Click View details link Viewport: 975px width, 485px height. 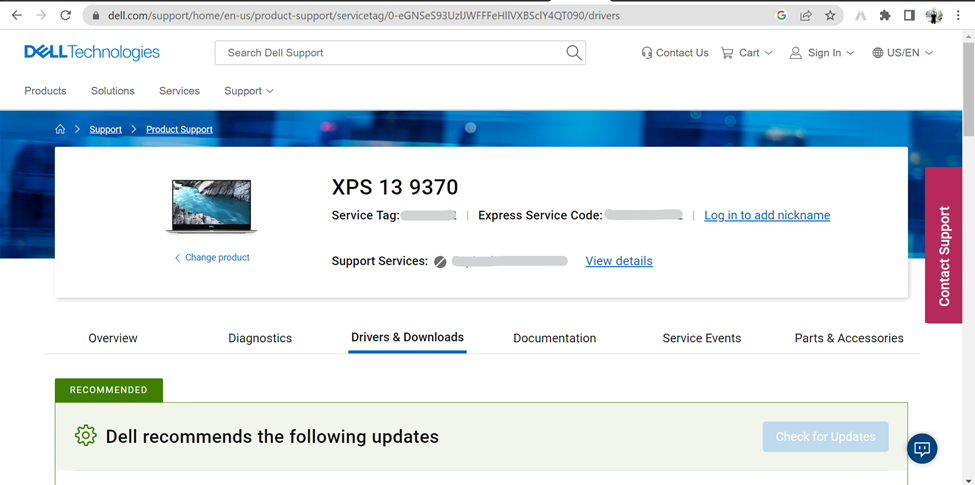pyautogui.click(x=619, y=261)
